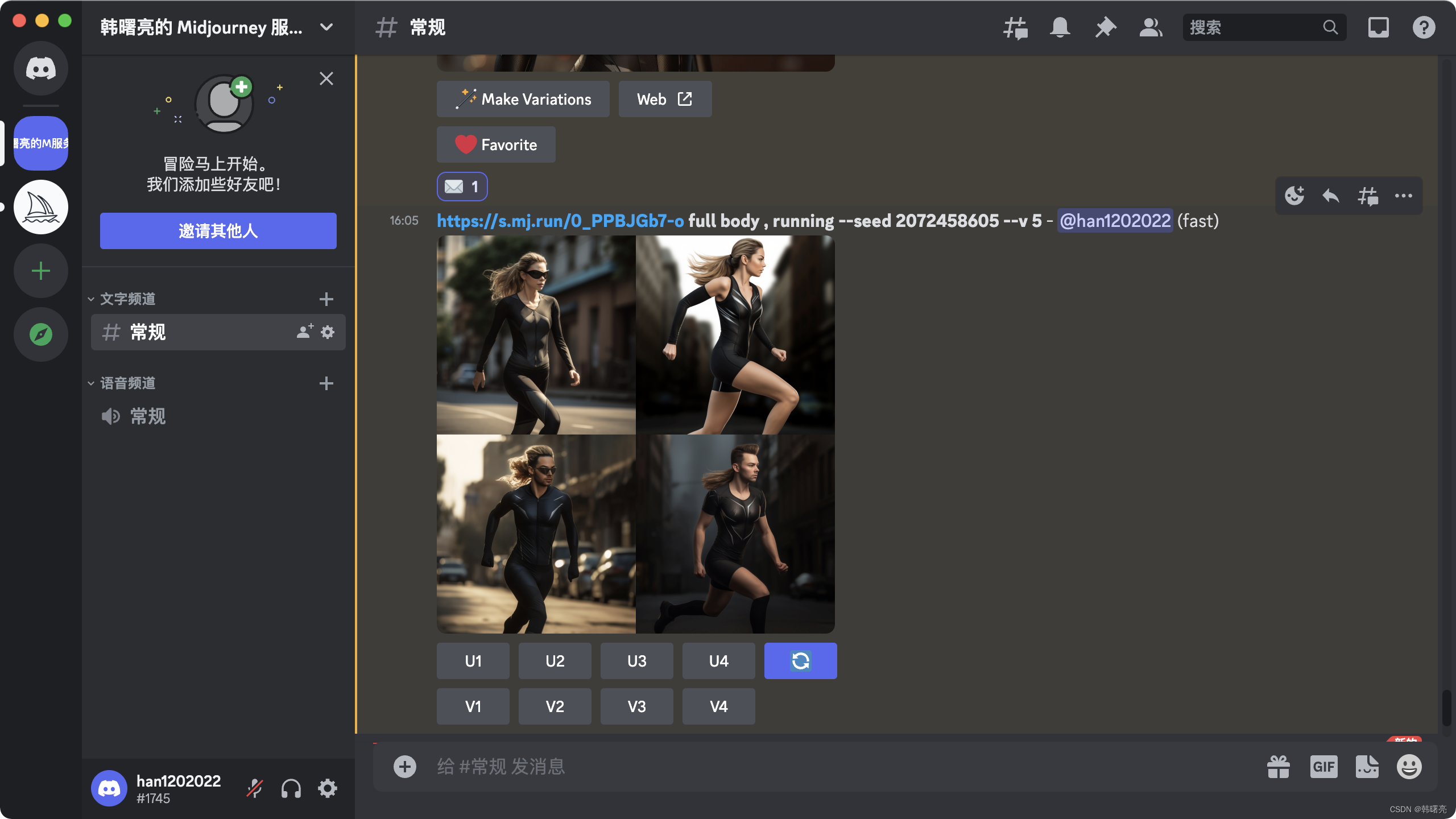1456x819 pixels.
Task: Select V2 variation option
Action: click(x=554, y=706)
